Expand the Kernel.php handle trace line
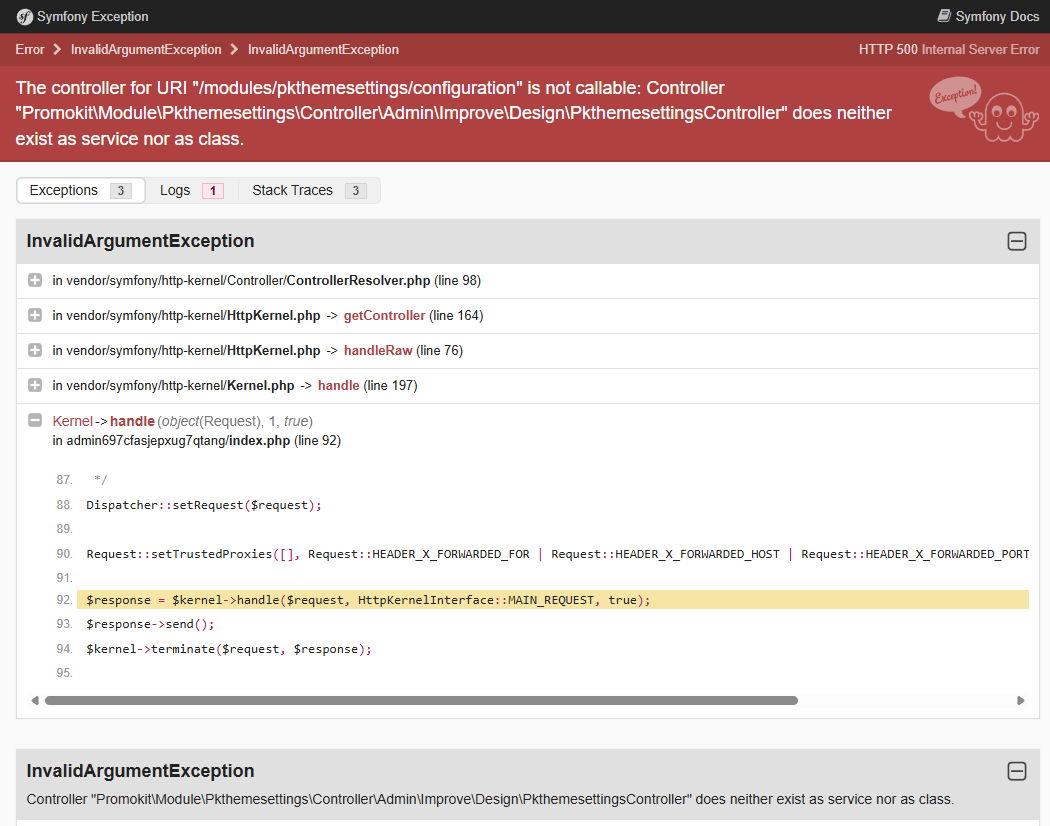The image size is (1050, 826). pyautogui.click(x=35, y=385)
